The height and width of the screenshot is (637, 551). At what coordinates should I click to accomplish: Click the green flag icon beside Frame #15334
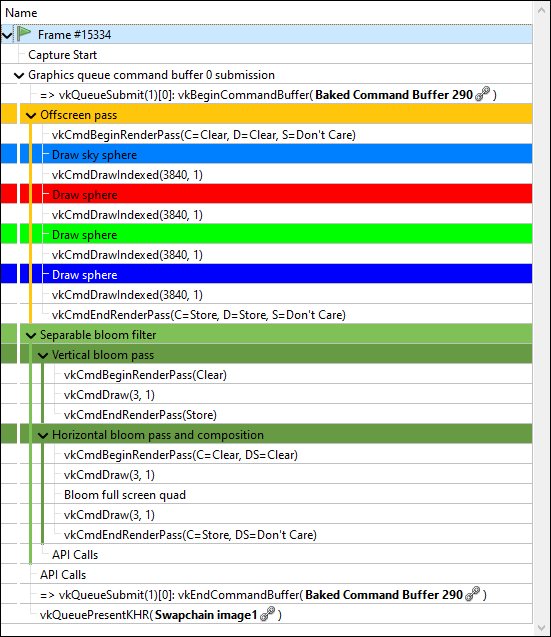[x=24, y=34]
